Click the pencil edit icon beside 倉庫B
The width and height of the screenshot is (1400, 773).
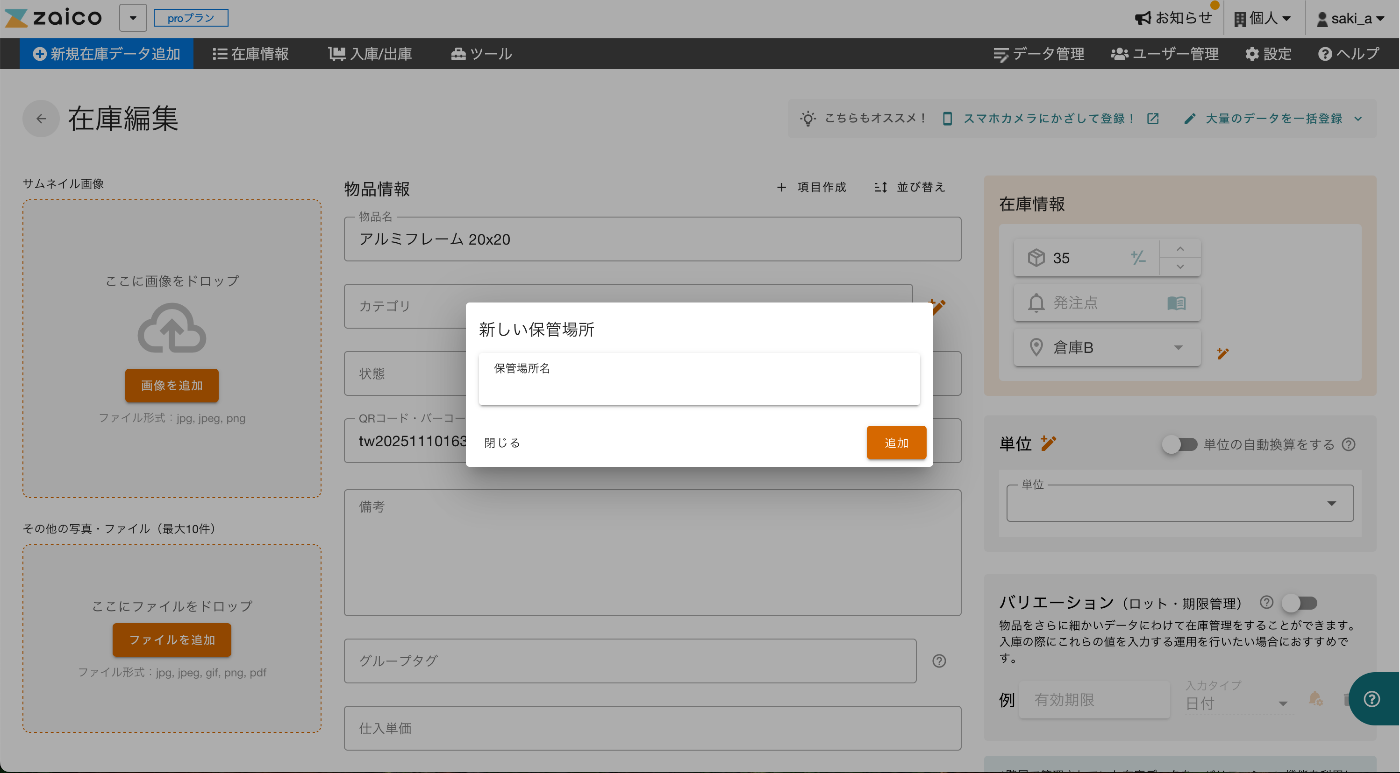click(x=1223, y=352)
